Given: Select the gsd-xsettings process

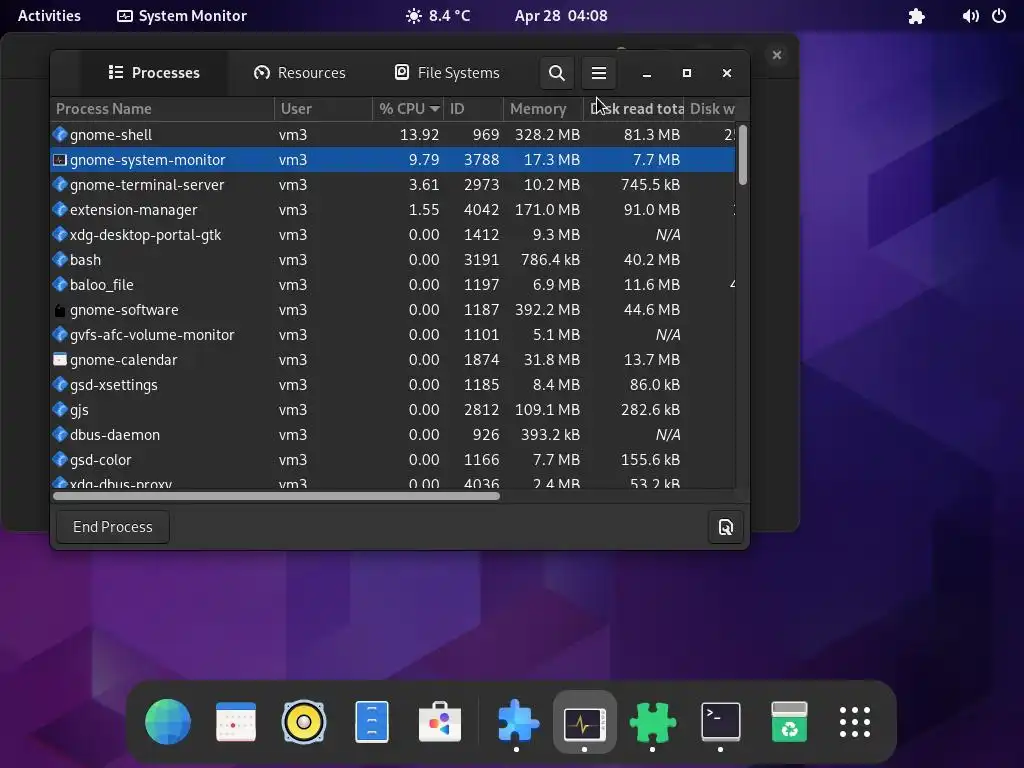Looking at the screenshot, I should (393, 385).
